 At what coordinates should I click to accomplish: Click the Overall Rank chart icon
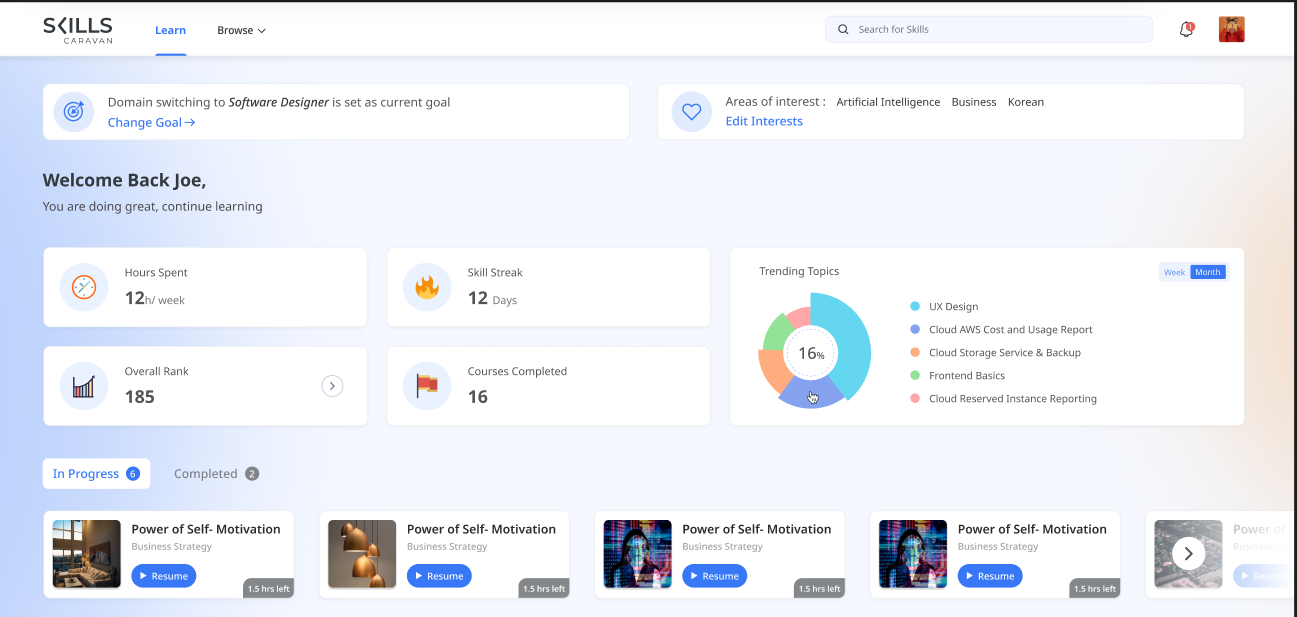pyautogui.click(x=84, y=386)
